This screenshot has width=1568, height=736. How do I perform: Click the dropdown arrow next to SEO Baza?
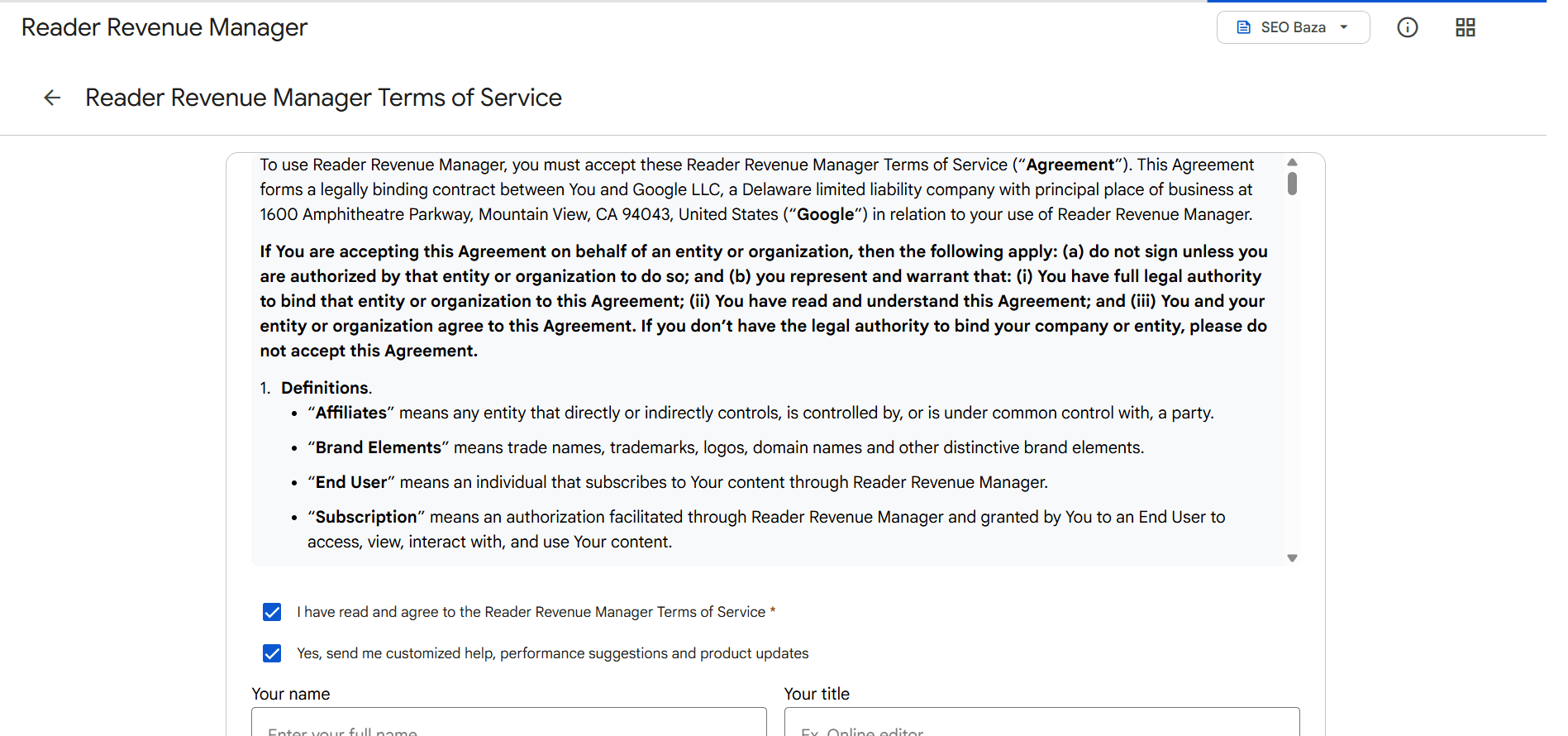click(x=1344, y=27)
